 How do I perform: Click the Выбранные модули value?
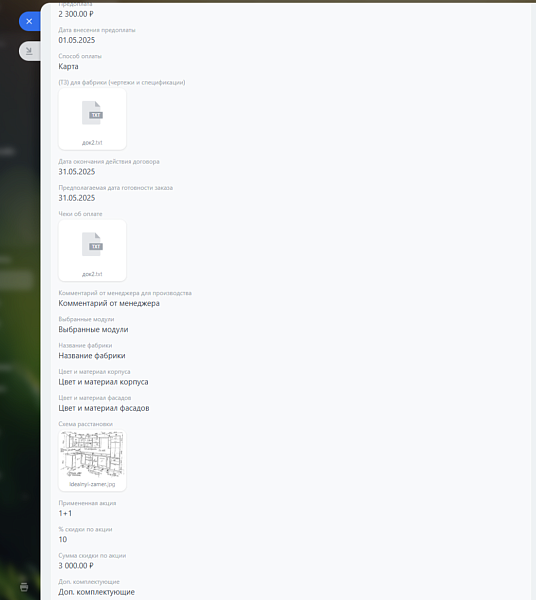point(93,329)
